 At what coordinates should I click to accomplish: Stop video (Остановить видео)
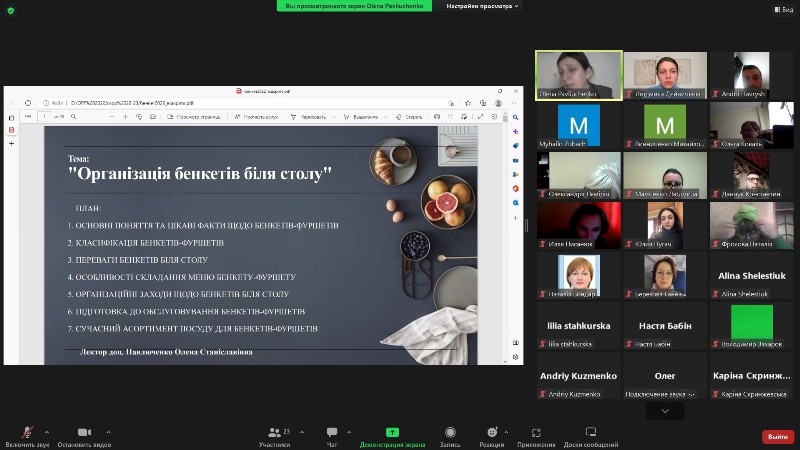point(84,437)
